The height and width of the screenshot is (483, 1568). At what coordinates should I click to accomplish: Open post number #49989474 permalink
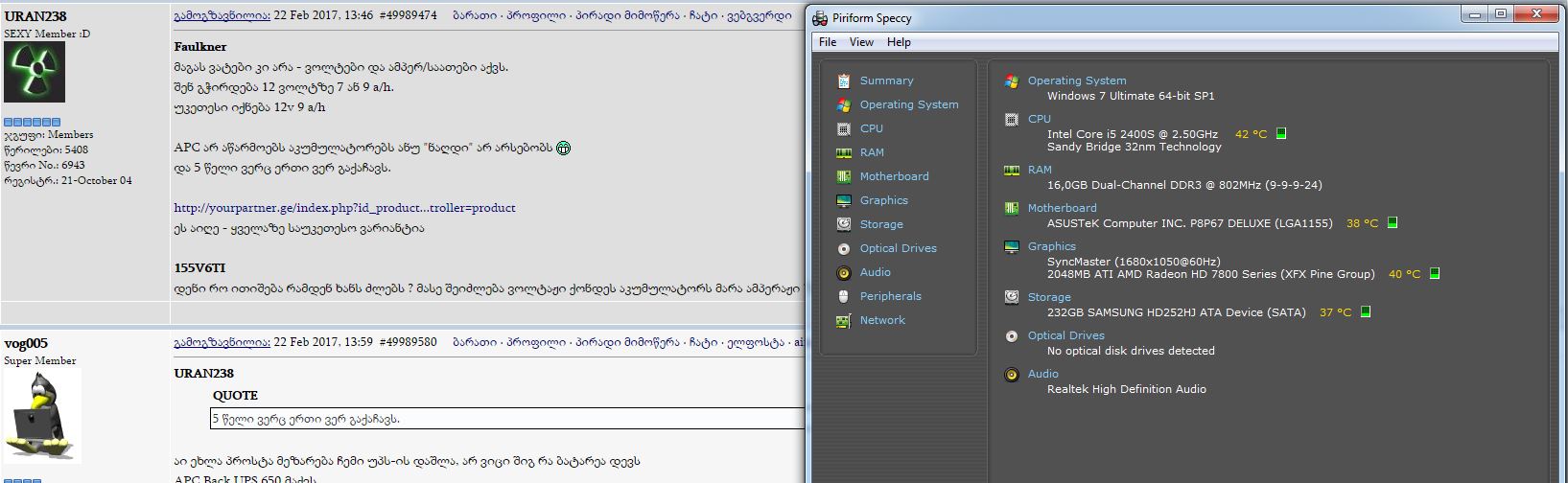pos(408,15)
